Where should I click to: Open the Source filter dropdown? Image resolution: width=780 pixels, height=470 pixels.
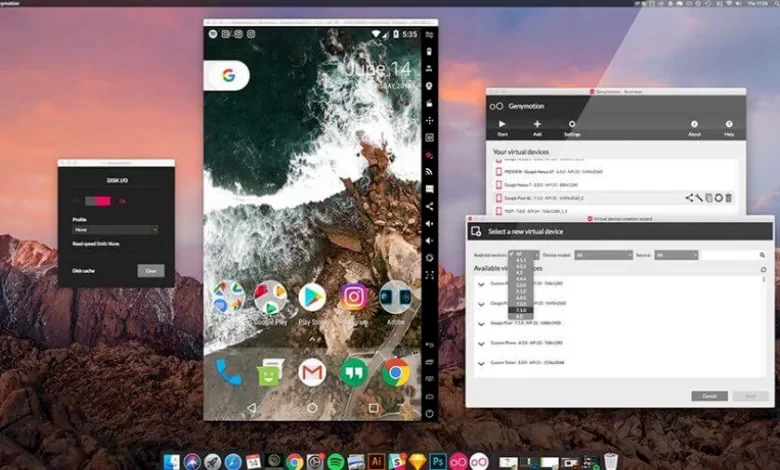(675, 255)
